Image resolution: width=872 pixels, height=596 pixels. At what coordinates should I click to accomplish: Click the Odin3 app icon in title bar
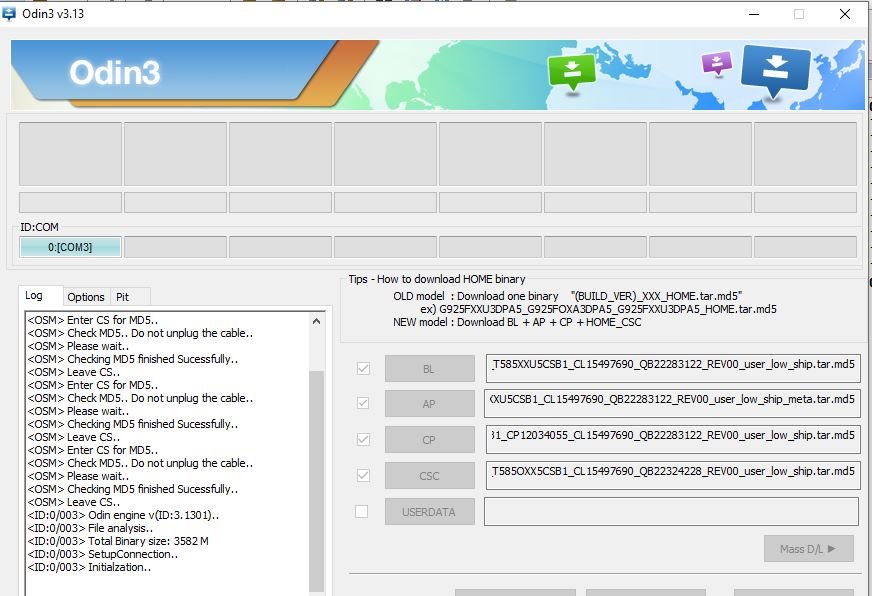coord(9,13)
